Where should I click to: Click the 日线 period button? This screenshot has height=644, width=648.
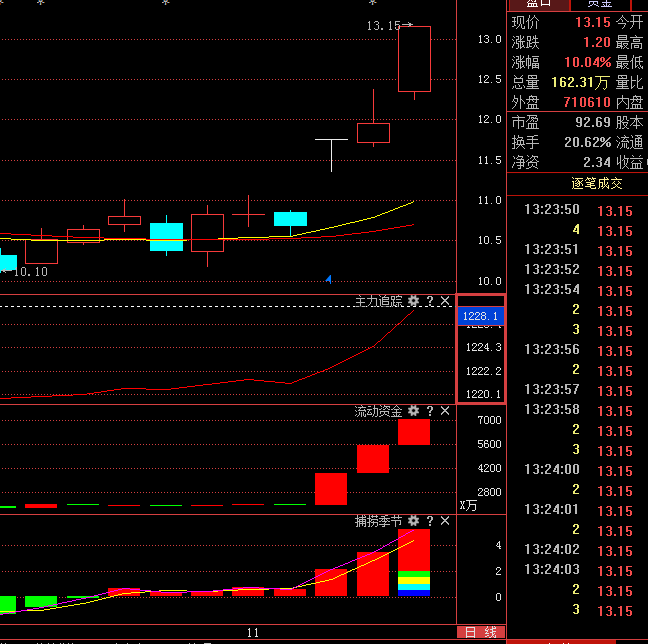point(481,633)
